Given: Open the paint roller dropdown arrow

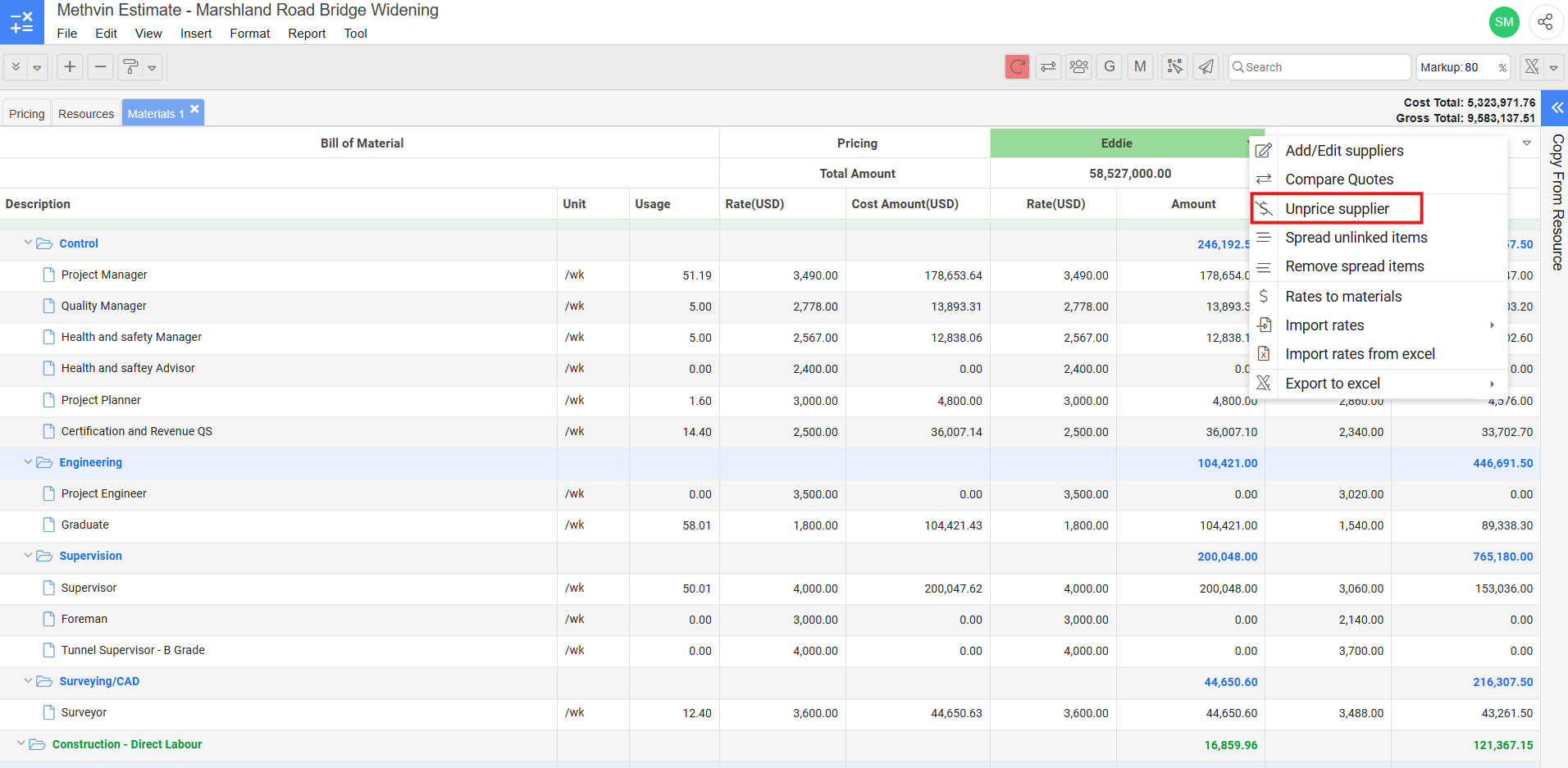Looking at the screenshot, I should (x=153, y=68).
